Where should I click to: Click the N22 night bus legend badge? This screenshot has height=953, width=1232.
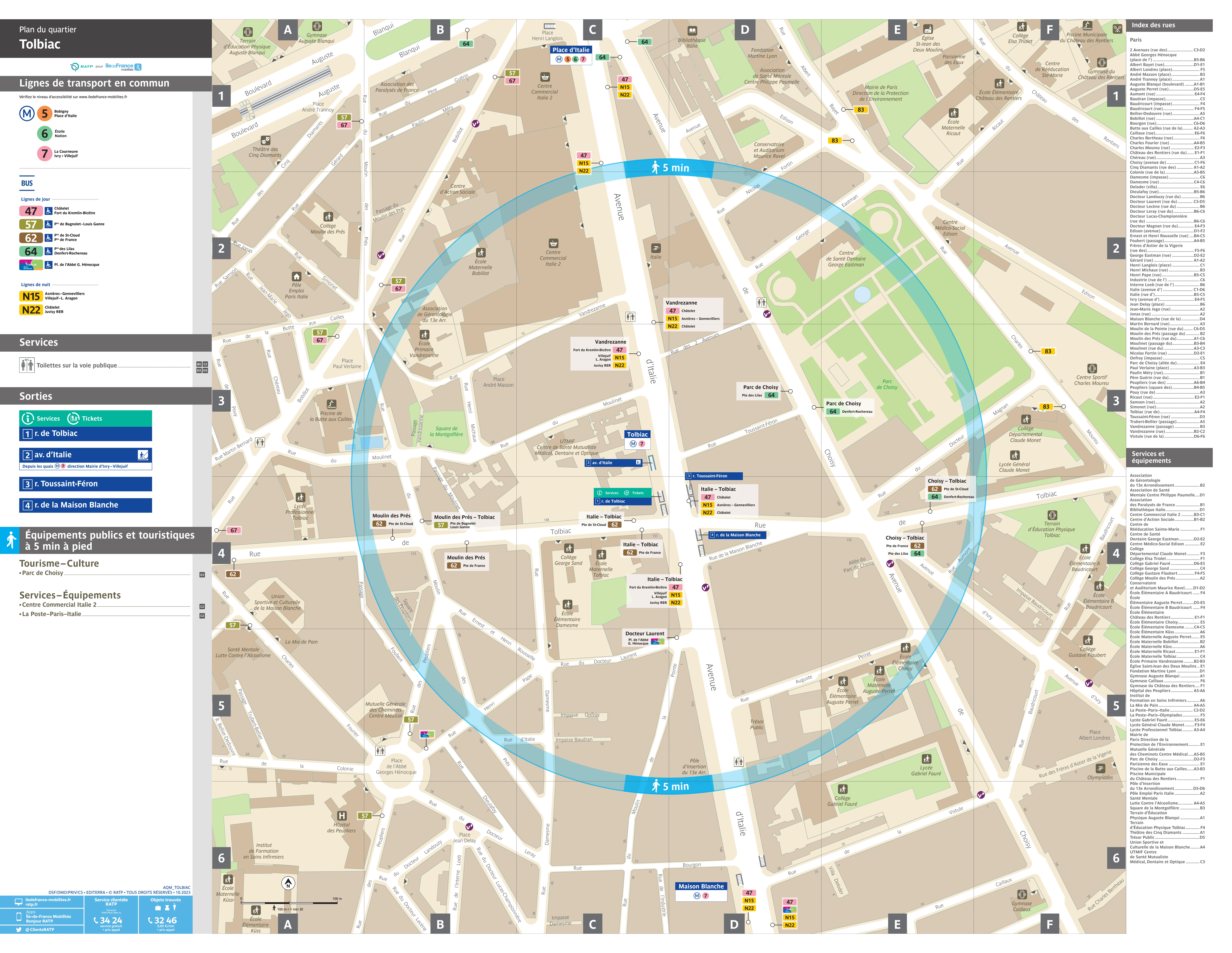(x=31, y=310)
